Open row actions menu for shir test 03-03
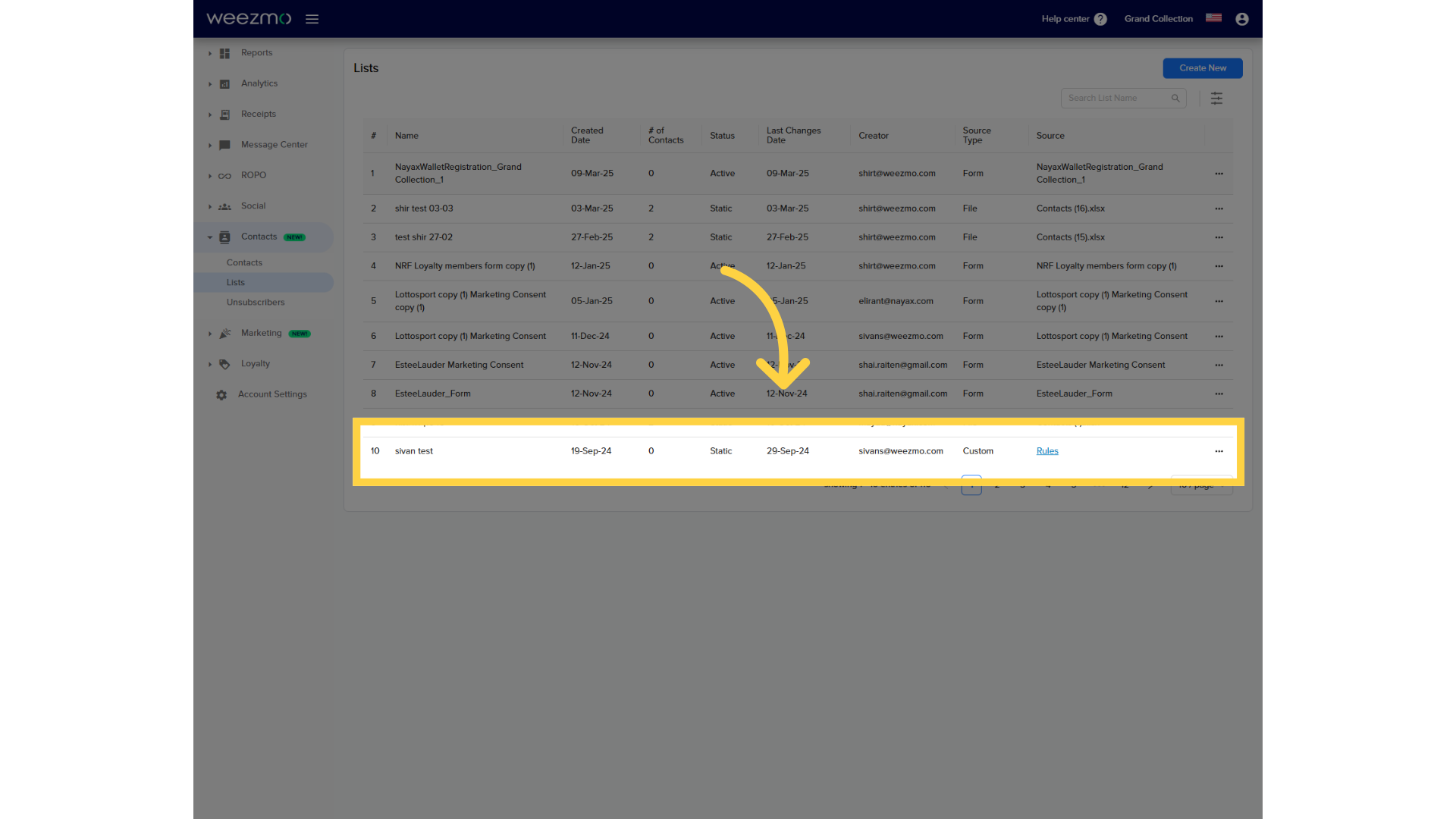1456x819 pixels. click(1219, 209)
